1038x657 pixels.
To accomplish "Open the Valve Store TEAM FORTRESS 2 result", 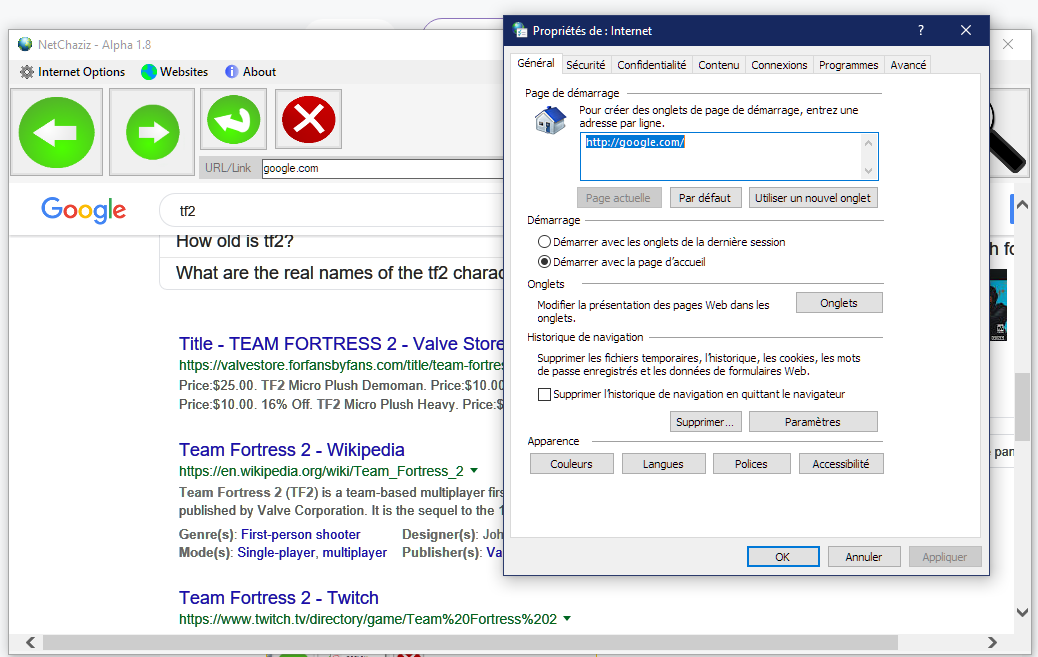I will [341, 344].
